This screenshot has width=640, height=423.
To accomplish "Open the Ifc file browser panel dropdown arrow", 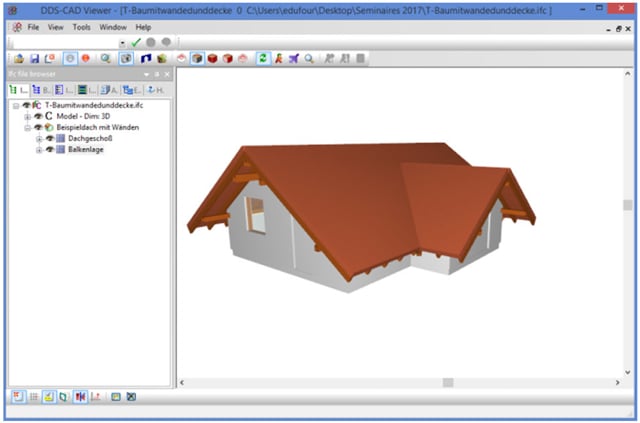I will click(x=147, y=74).
